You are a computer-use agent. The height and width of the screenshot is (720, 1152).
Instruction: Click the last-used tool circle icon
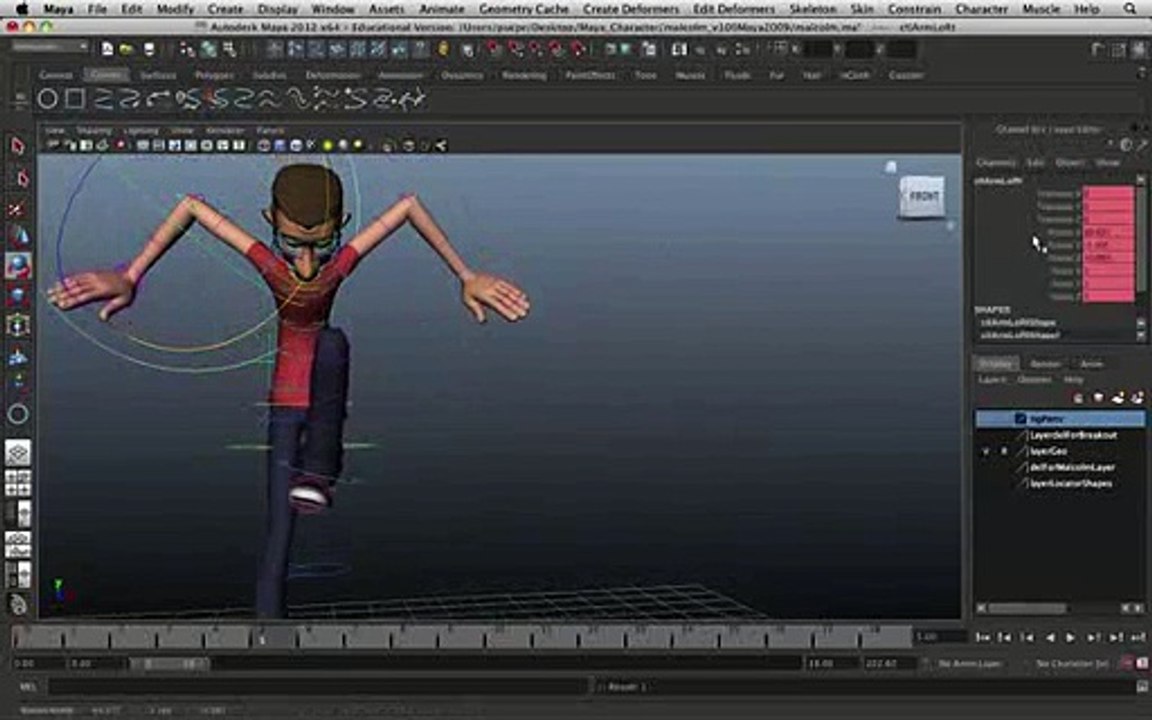point(18,414)
